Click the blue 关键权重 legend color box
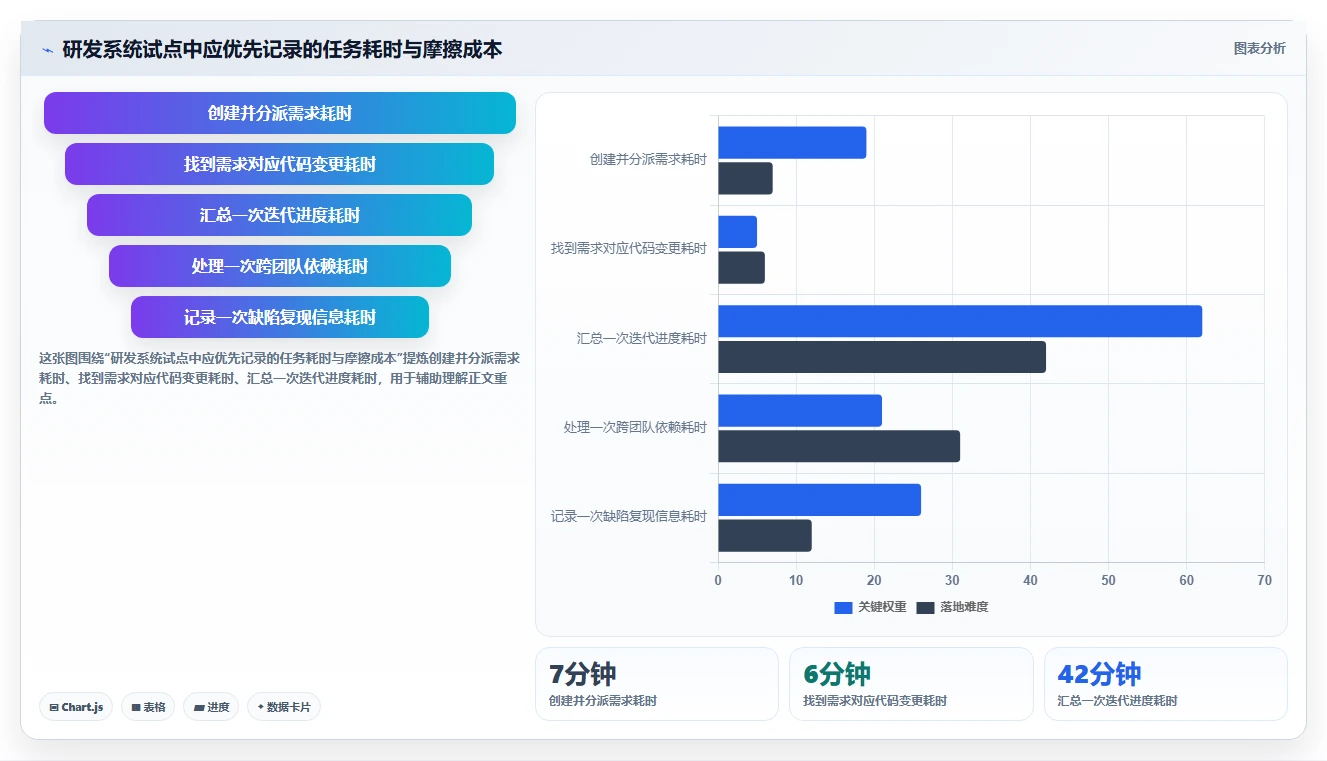The image size is (1327, 761). [x=843, y=607]
